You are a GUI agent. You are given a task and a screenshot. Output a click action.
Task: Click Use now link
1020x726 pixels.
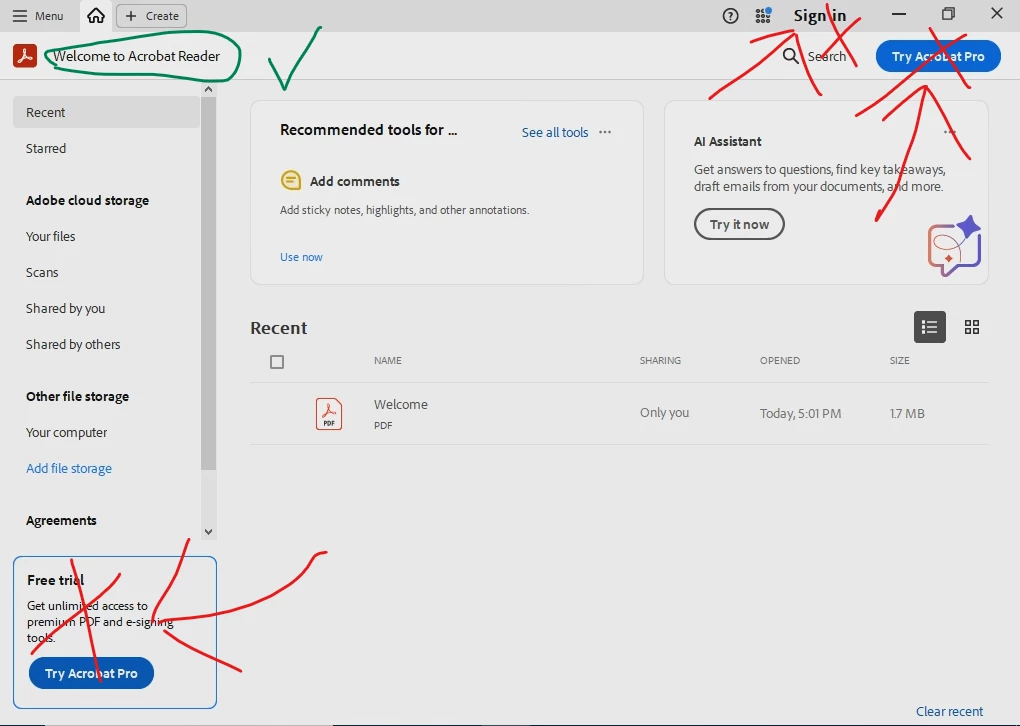tap(301, 257)
